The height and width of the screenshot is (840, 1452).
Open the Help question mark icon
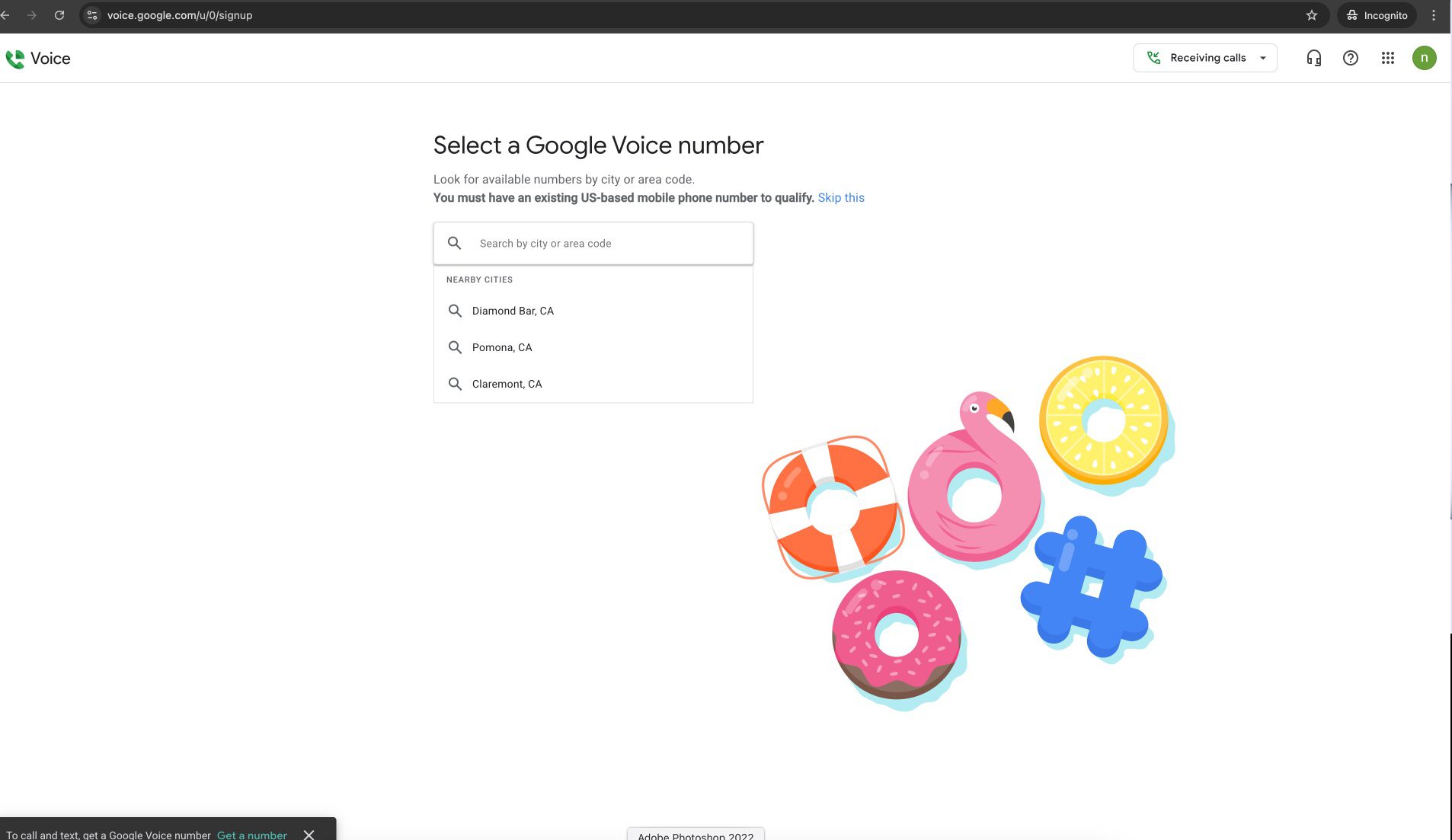click(1350, 58)
